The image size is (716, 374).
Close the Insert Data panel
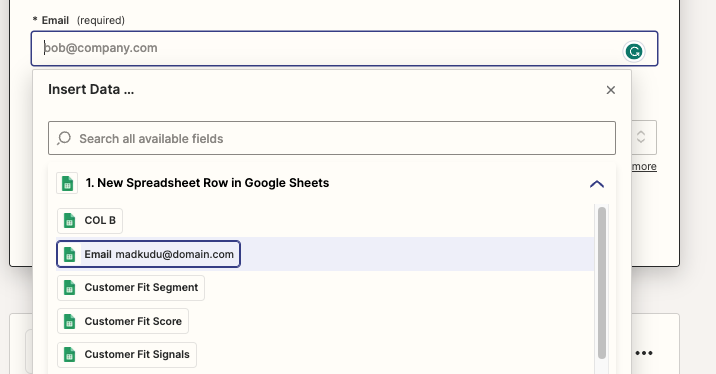[x=611, y=90]
